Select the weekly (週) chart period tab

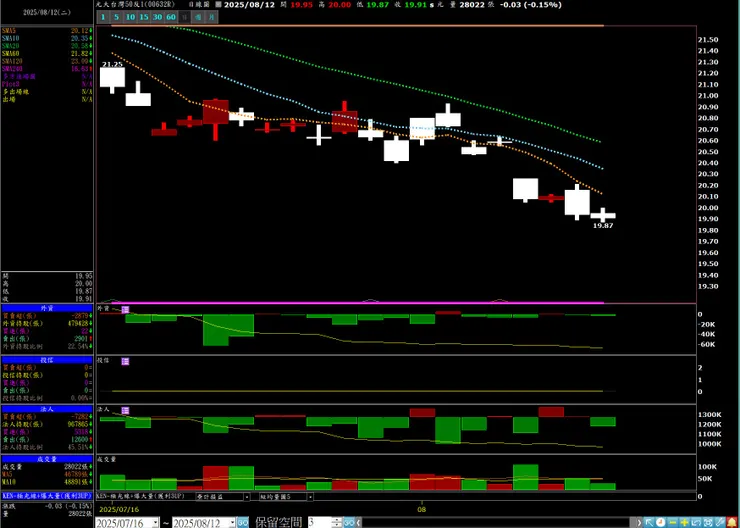click(198, 17)
